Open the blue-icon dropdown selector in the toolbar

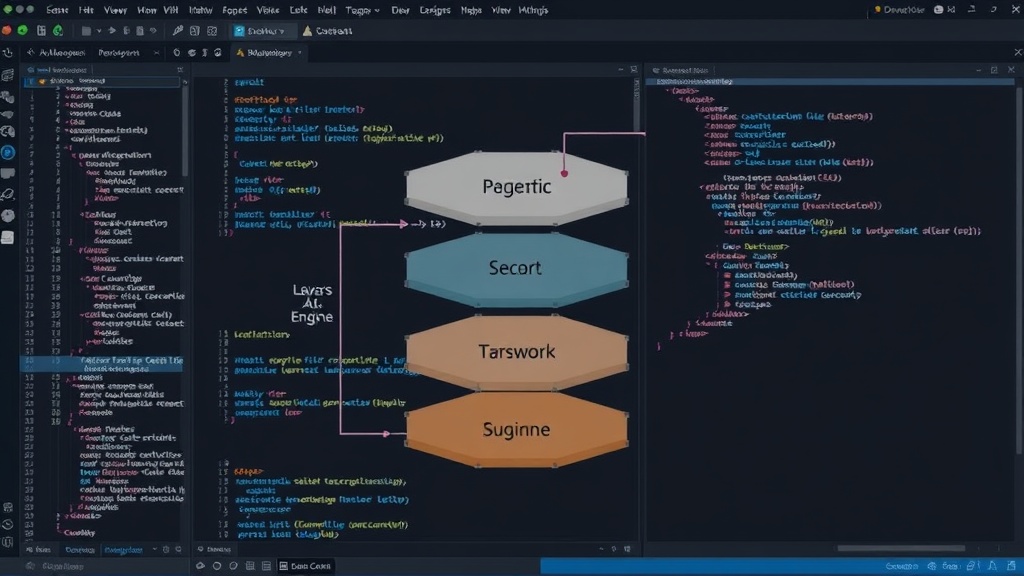click(x=261, y=31)
